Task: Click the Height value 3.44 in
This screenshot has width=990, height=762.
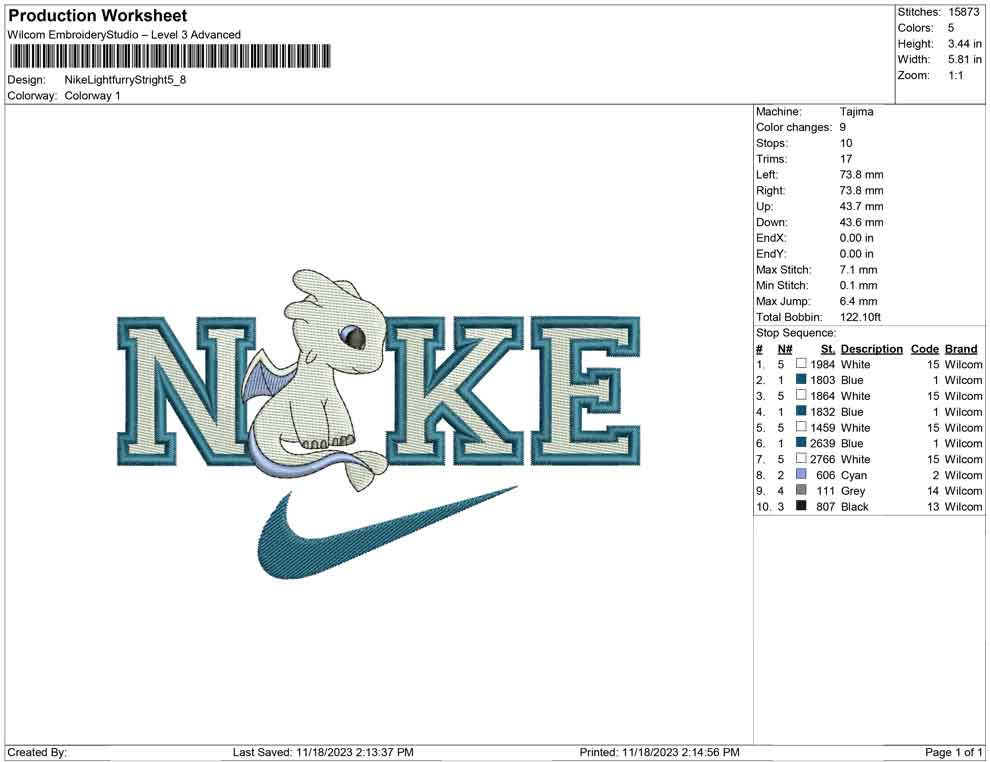Action: (965, 44)
